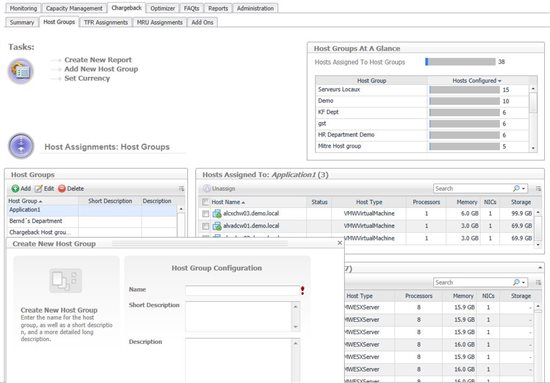Check the alvadcw01.demo.local row checkbox
This screenshot has height=383, width=550.
tap(206, 226)
